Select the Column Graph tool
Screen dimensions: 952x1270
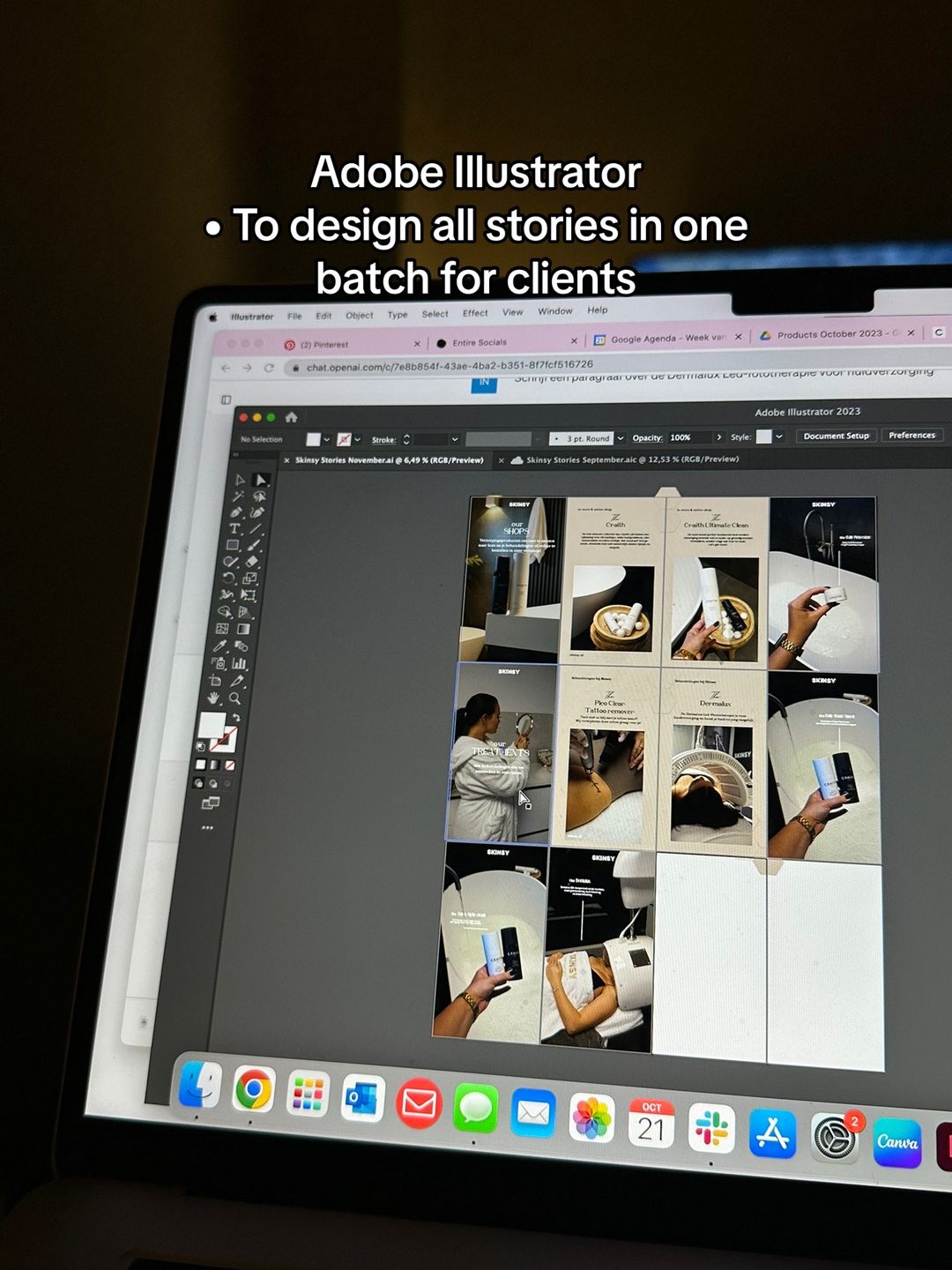point(239,663)
